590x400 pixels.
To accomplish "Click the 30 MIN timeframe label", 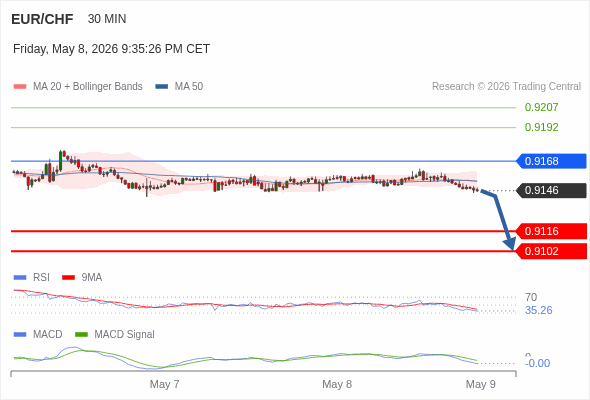I will point(107,19).
